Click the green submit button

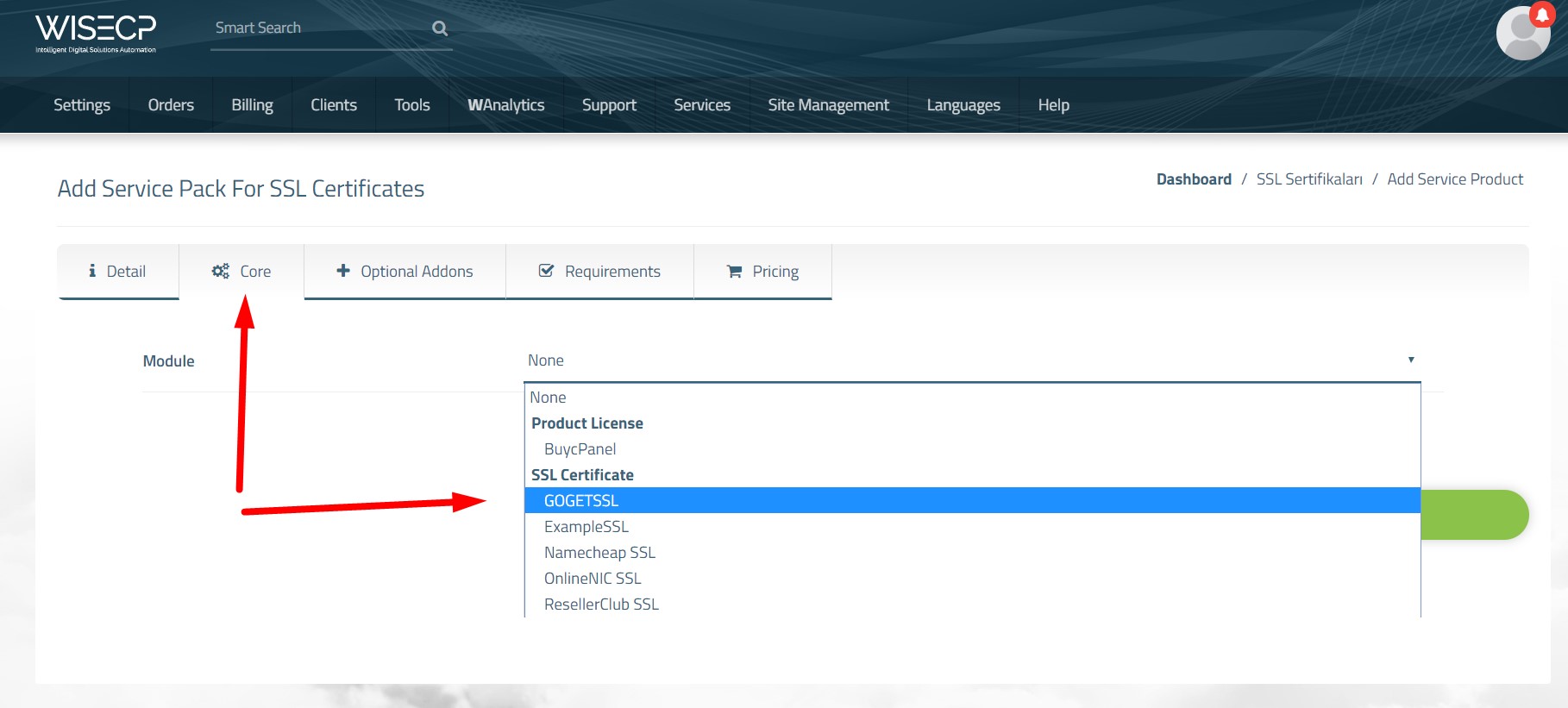(1475, 515)
